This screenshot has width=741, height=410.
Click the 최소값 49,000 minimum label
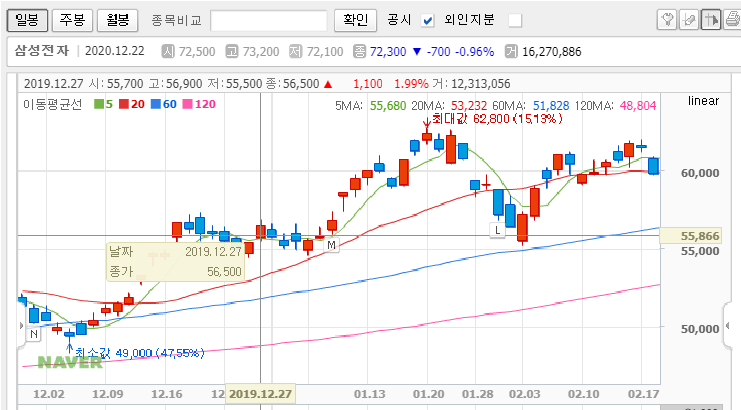139,353
